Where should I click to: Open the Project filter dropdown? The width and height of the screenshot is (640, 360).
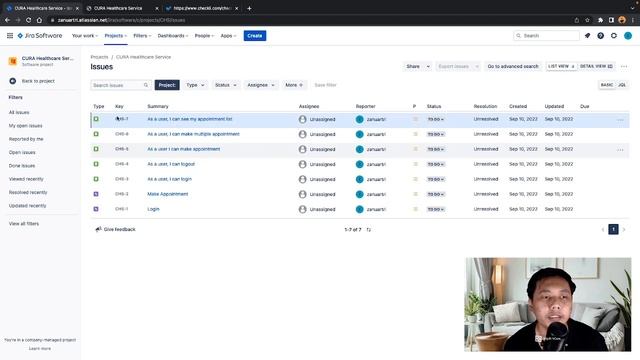pos(167,85)
